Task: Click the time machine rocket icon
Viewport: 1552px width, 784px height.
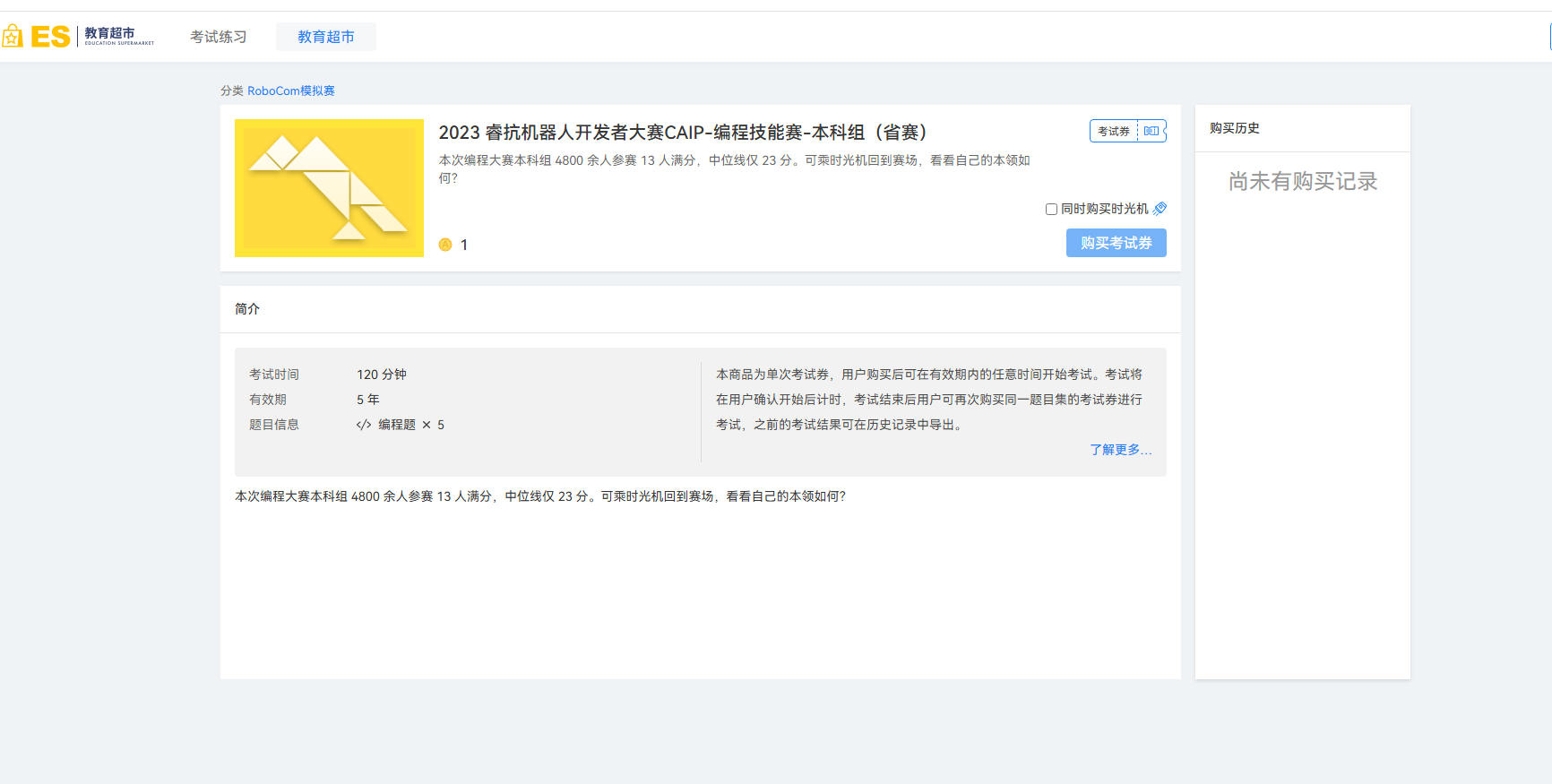Action: 1160,209
